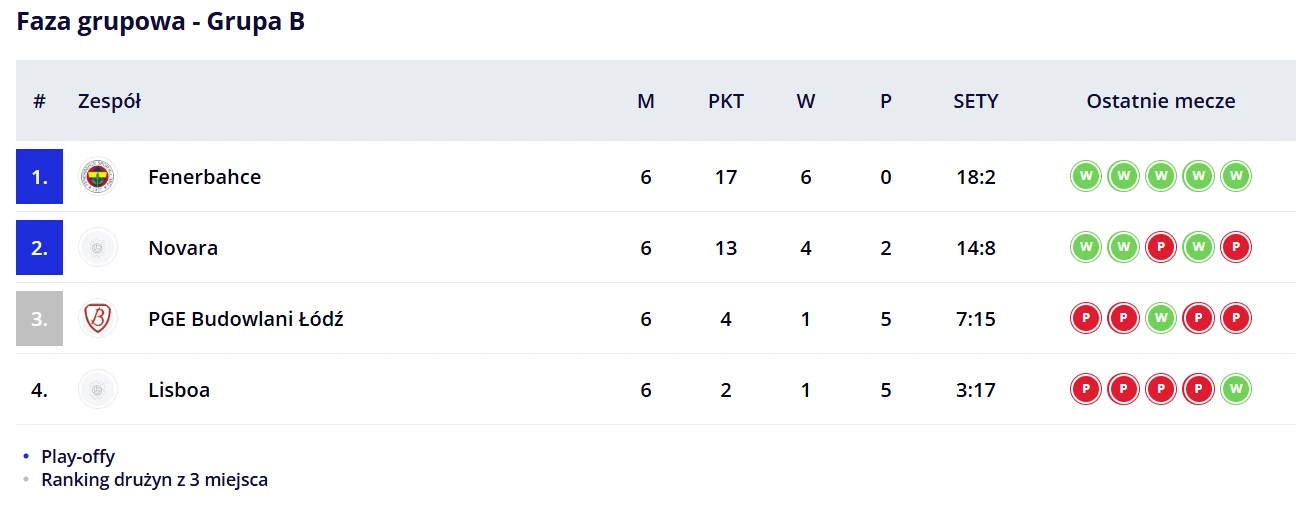Click the Lisboa team logo
The height and width of the screenshot is (505, 1312).
click(x=98, y=390)
